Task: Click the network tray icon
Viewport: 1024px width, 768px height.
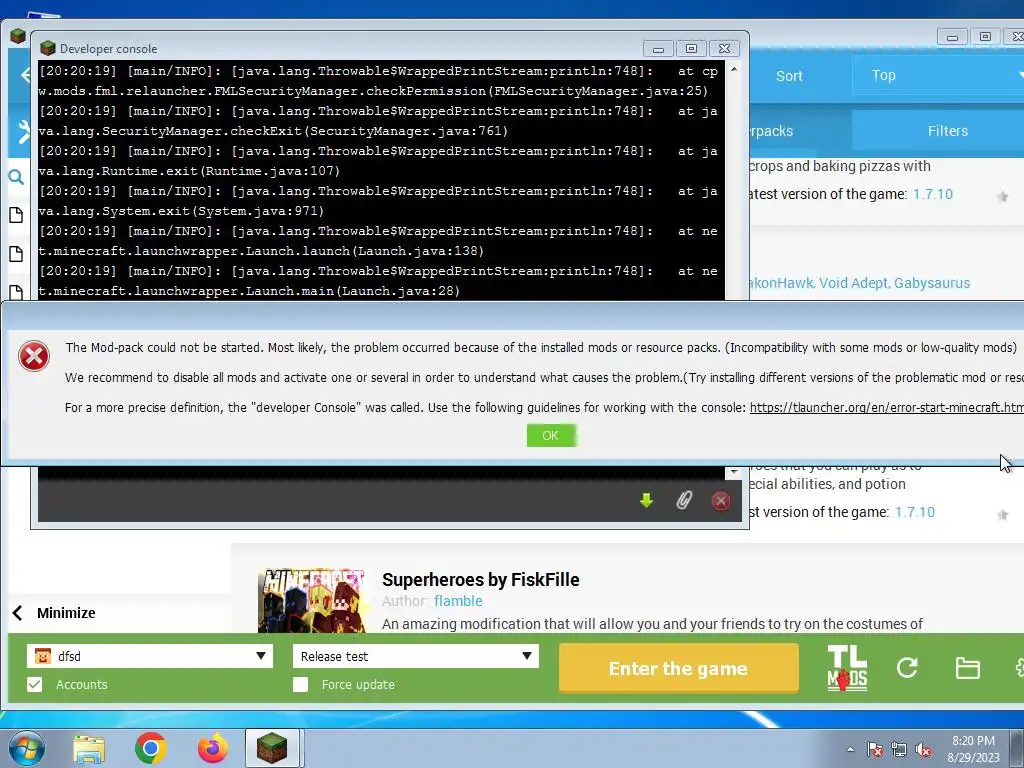Action: click(899, 749)
